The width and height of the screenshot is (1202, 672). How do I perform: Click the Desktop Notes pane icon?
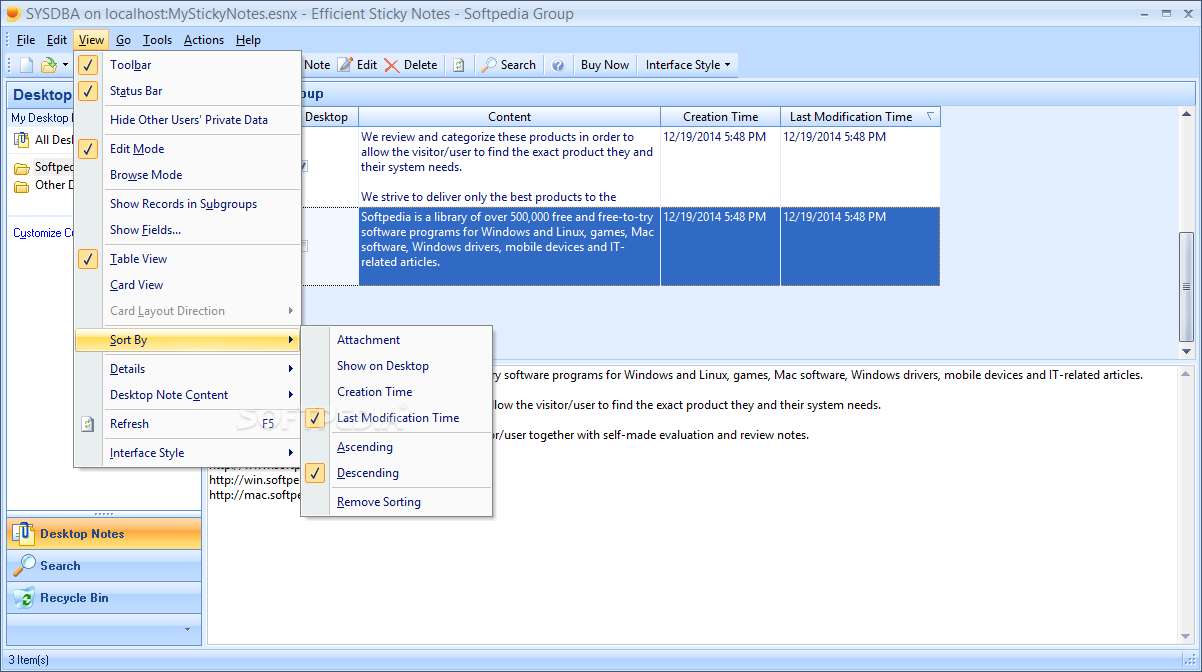[24, 533]
